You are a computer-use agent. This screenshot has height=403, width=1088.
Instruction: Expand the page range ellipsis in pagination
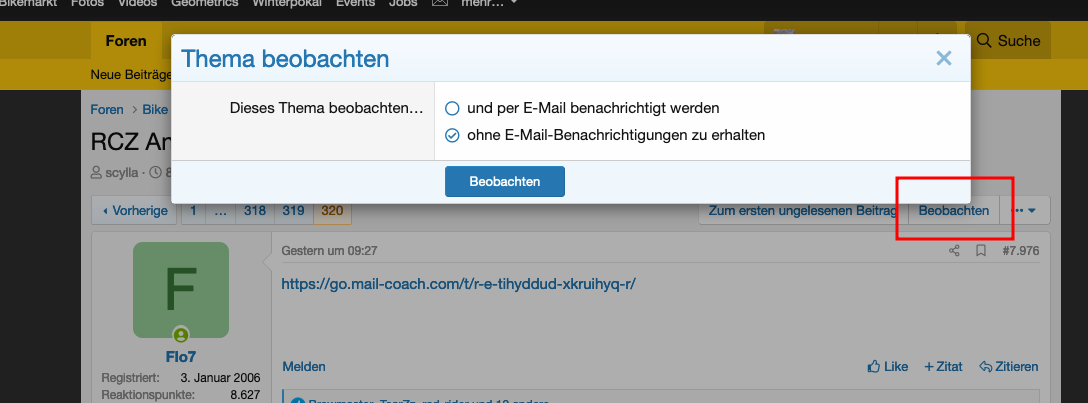tap(218, 211)
